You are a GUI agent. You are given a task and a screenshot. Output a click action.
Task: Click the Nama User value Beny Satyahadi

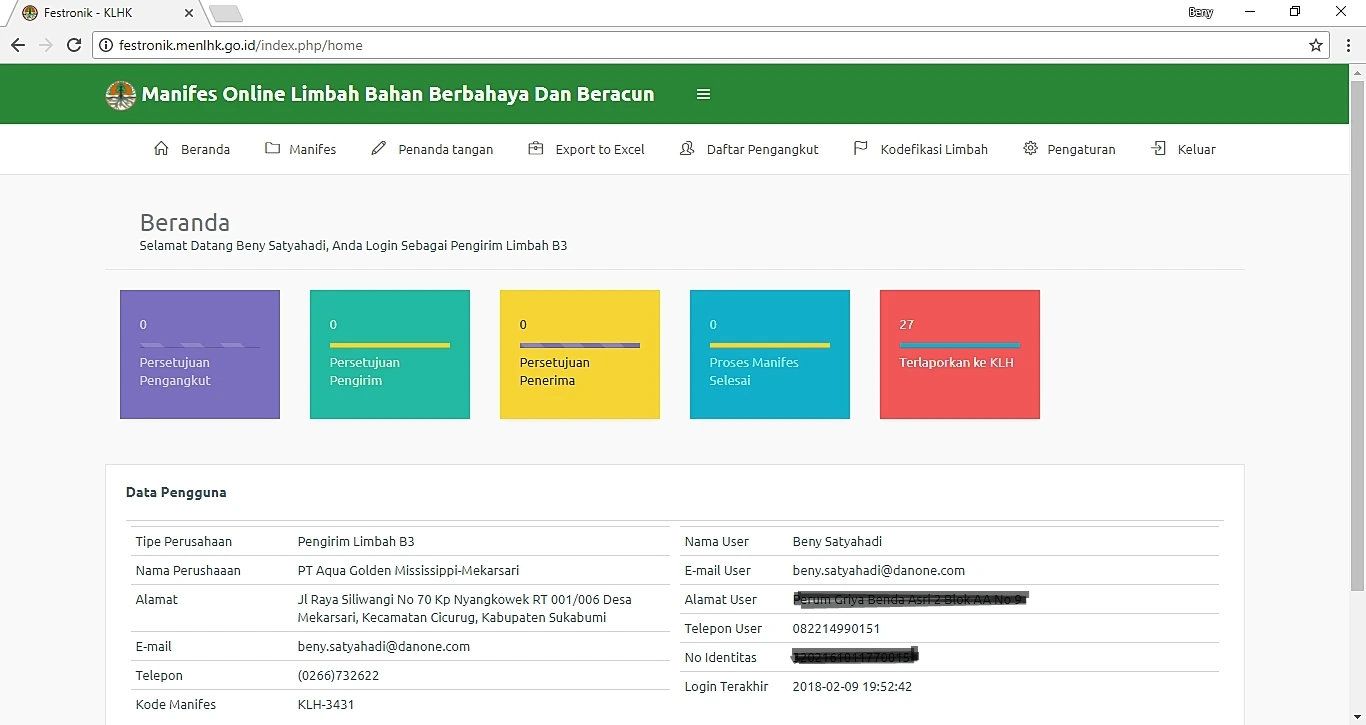click(837, 541)
